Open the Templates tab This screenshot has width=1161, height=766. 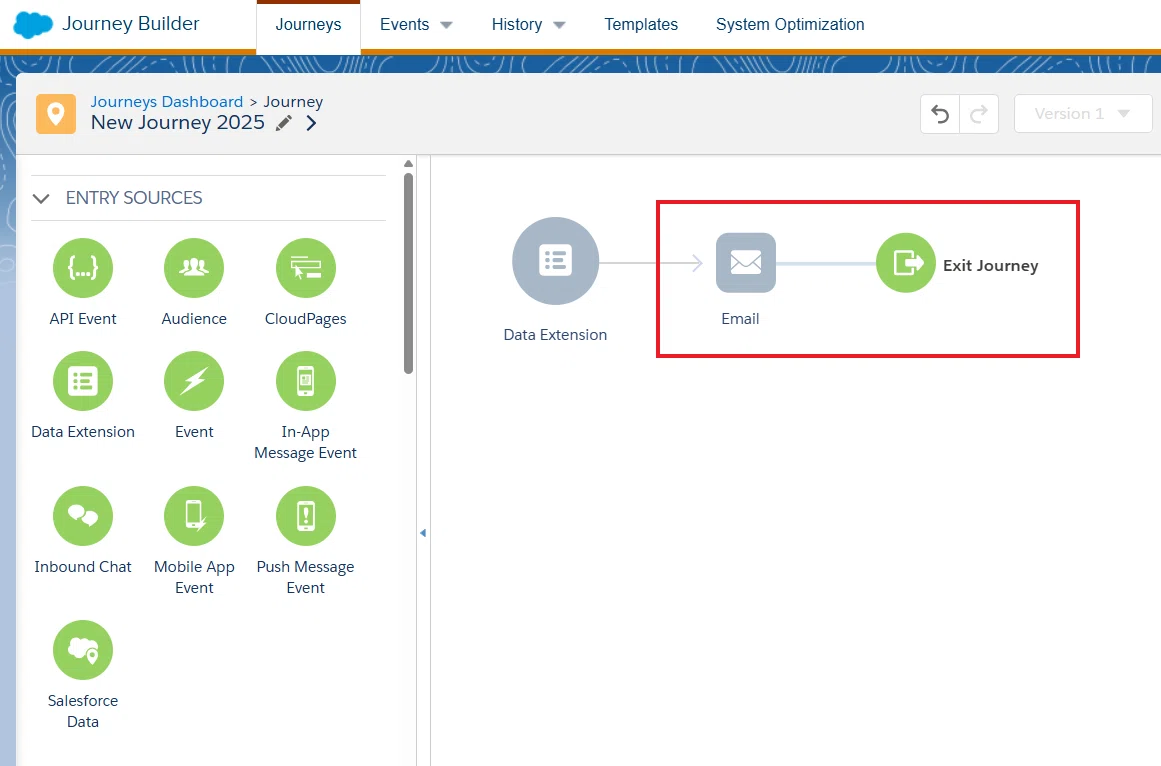[x=641, y=24]
